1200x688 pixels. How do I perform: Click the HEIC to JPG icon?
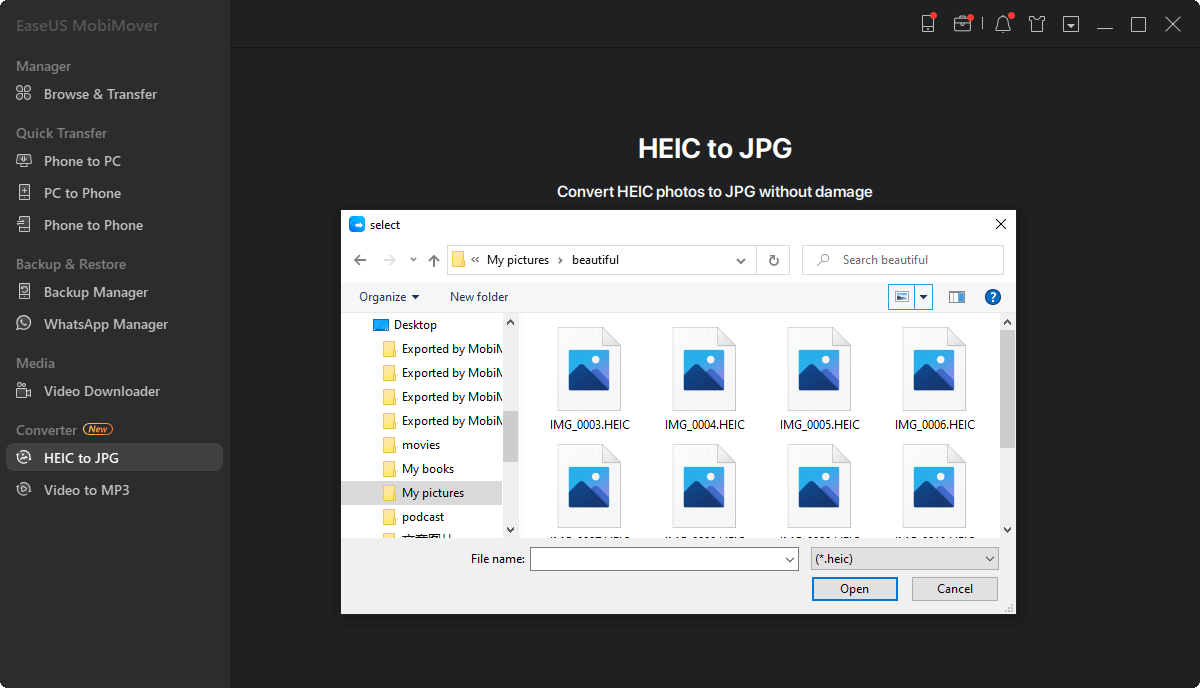coord(24,458)
